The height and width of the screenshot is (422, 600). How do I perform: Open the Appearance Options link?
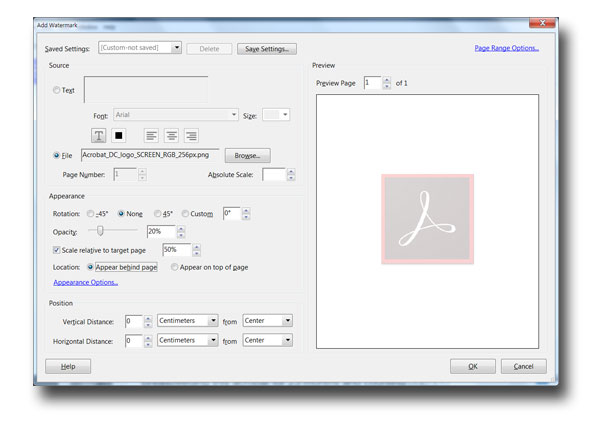(85, 283)
